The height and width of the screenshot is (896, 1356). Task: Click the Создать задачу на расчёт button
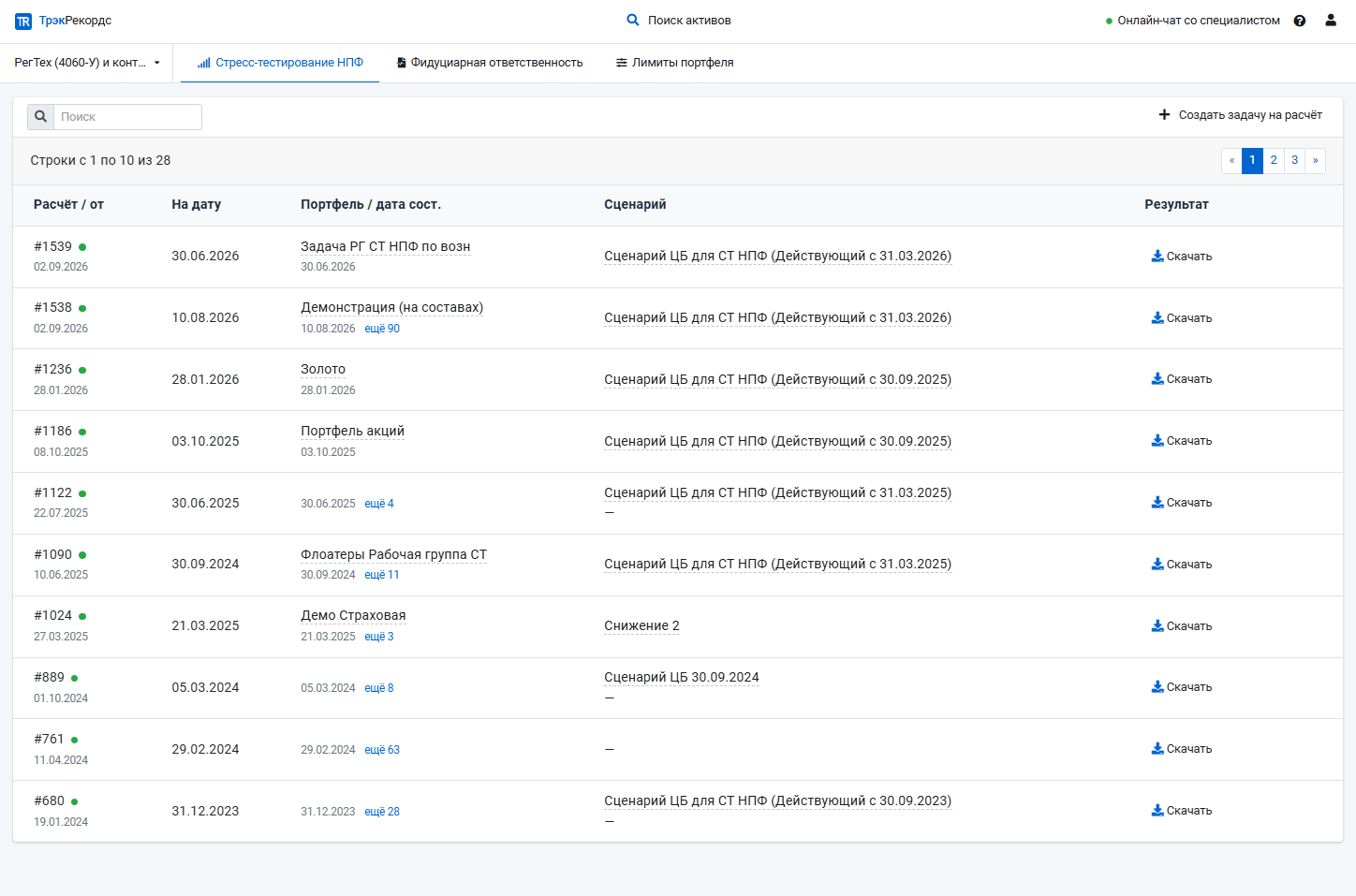tap(1240, 115)
